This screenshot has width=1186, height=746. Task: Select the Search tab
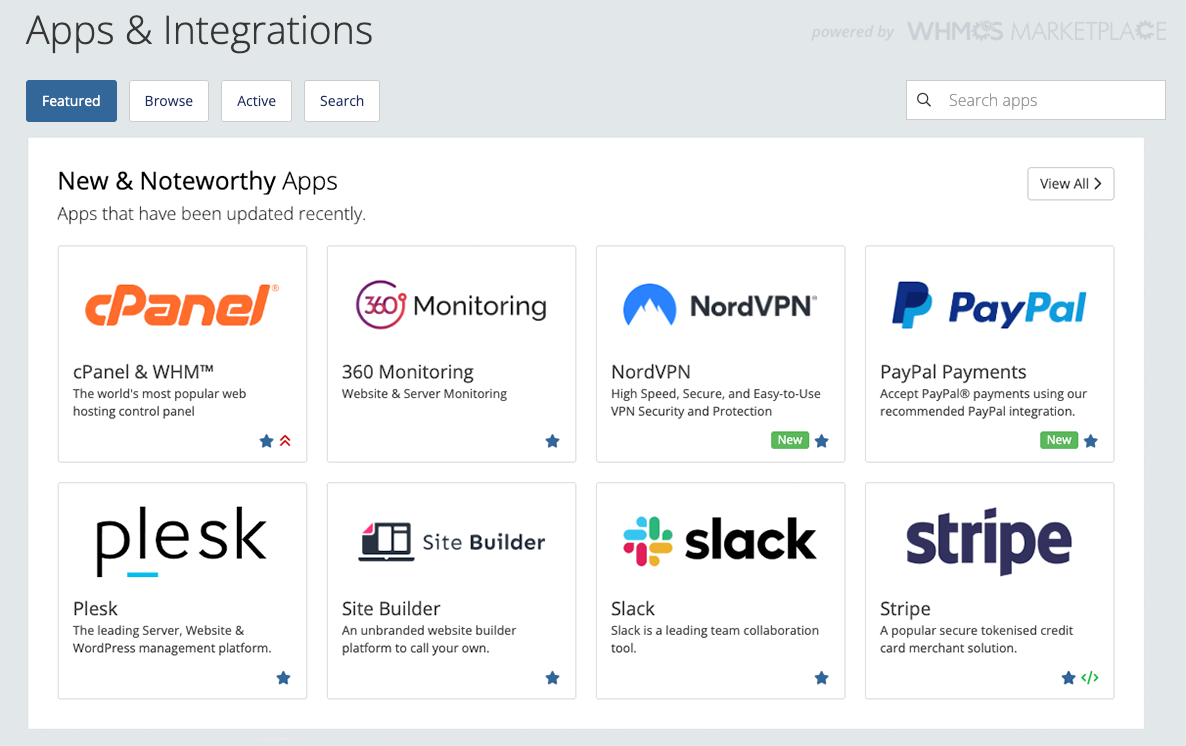341,100
